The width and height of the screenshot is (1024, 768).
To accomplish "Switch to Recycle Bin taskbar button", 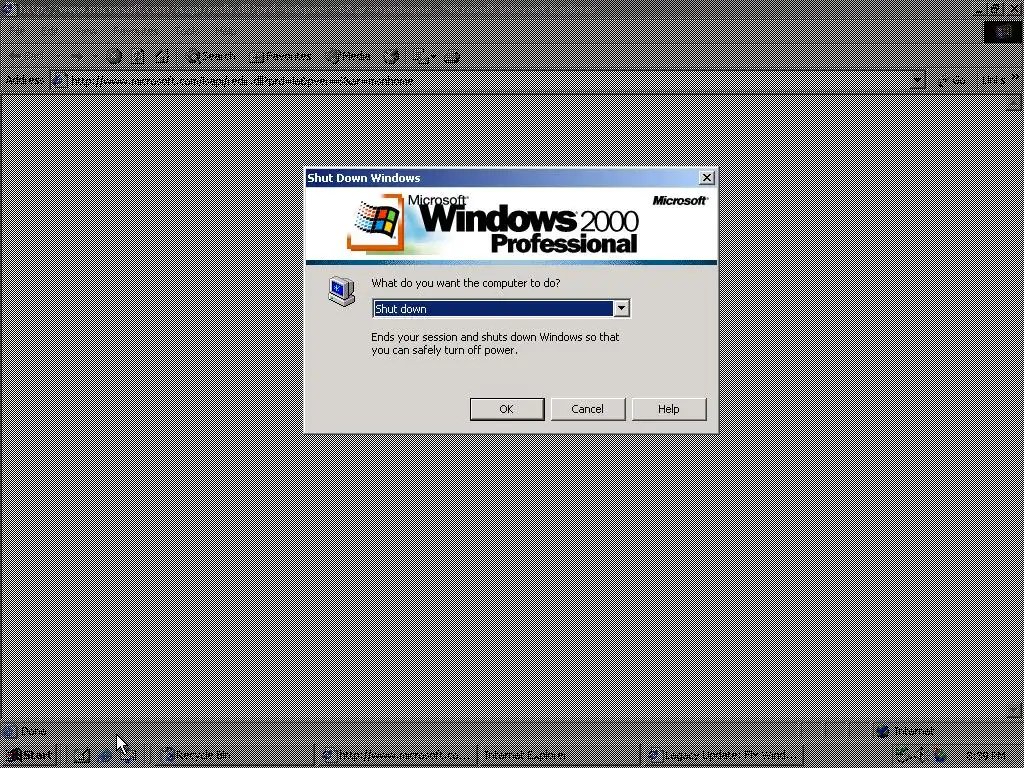I will click(x=234, y=755).
